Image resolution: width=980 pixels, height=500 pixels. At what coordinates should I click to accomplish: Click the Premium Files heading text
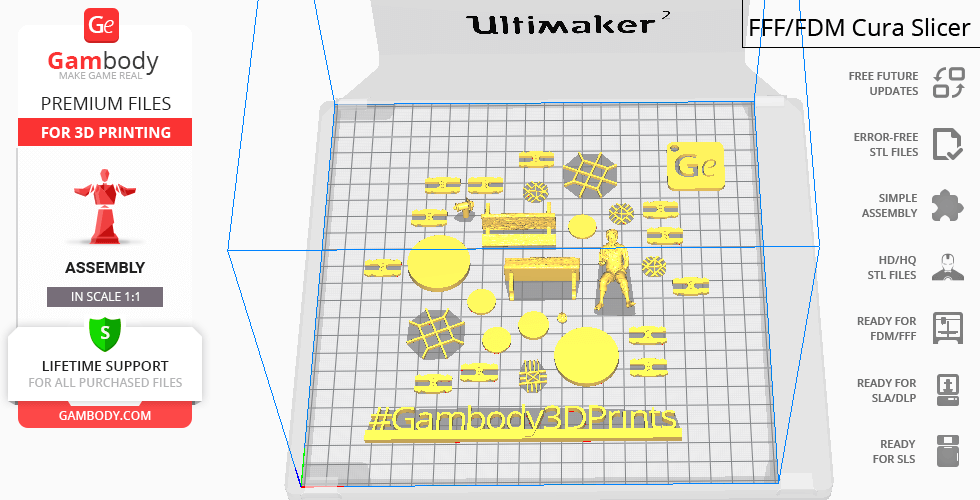[x=105, y=103]
